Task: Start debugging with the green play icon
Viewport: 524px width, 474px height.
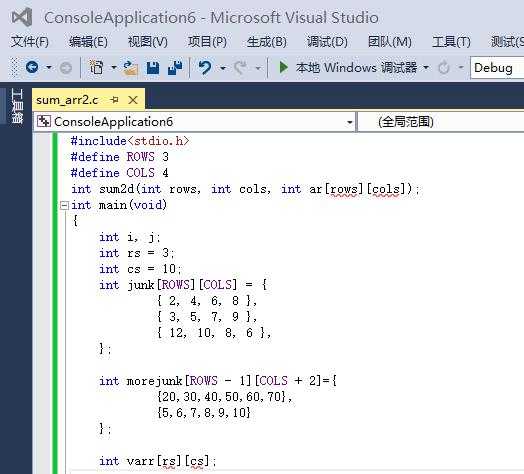Action: point(283,68)
